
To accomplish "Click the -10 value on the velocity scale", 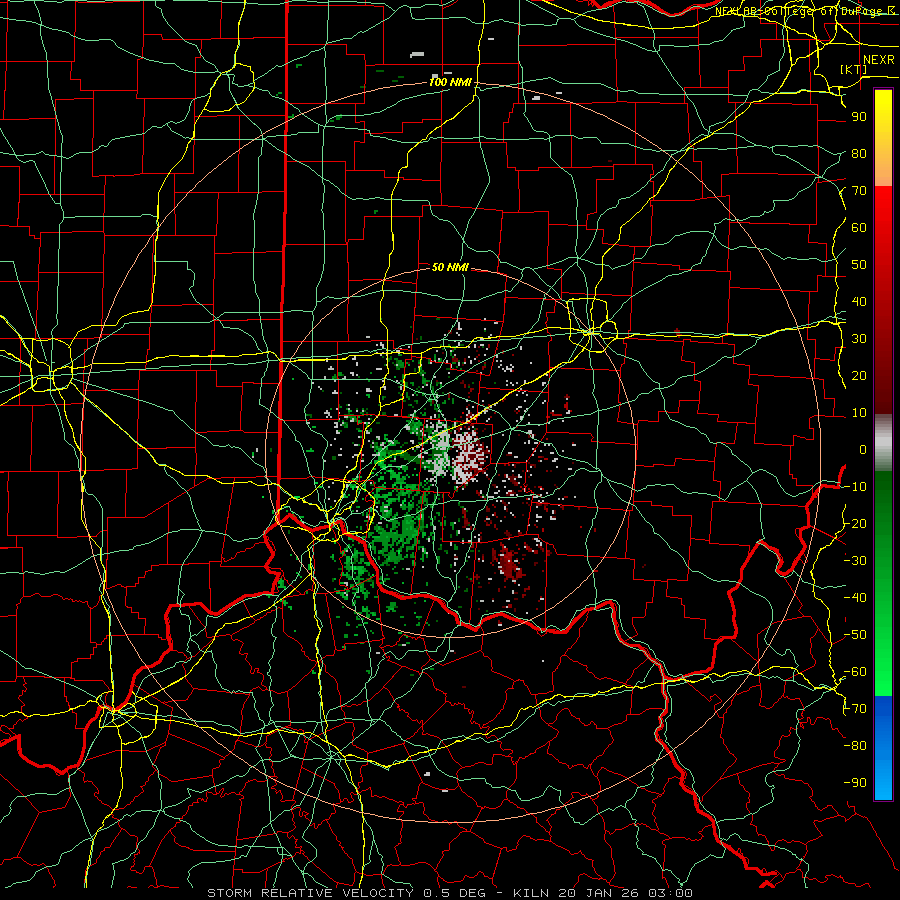I will [x=855, y=487].
